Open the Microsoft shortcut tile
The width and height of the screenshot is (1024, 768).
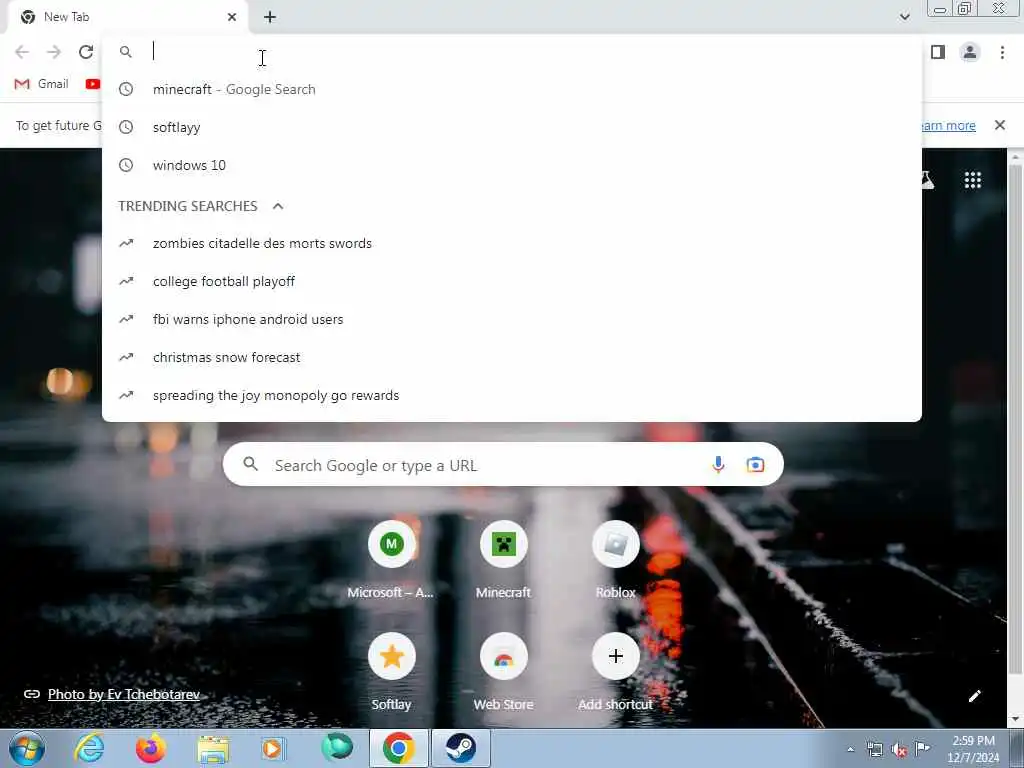point(391,560)
